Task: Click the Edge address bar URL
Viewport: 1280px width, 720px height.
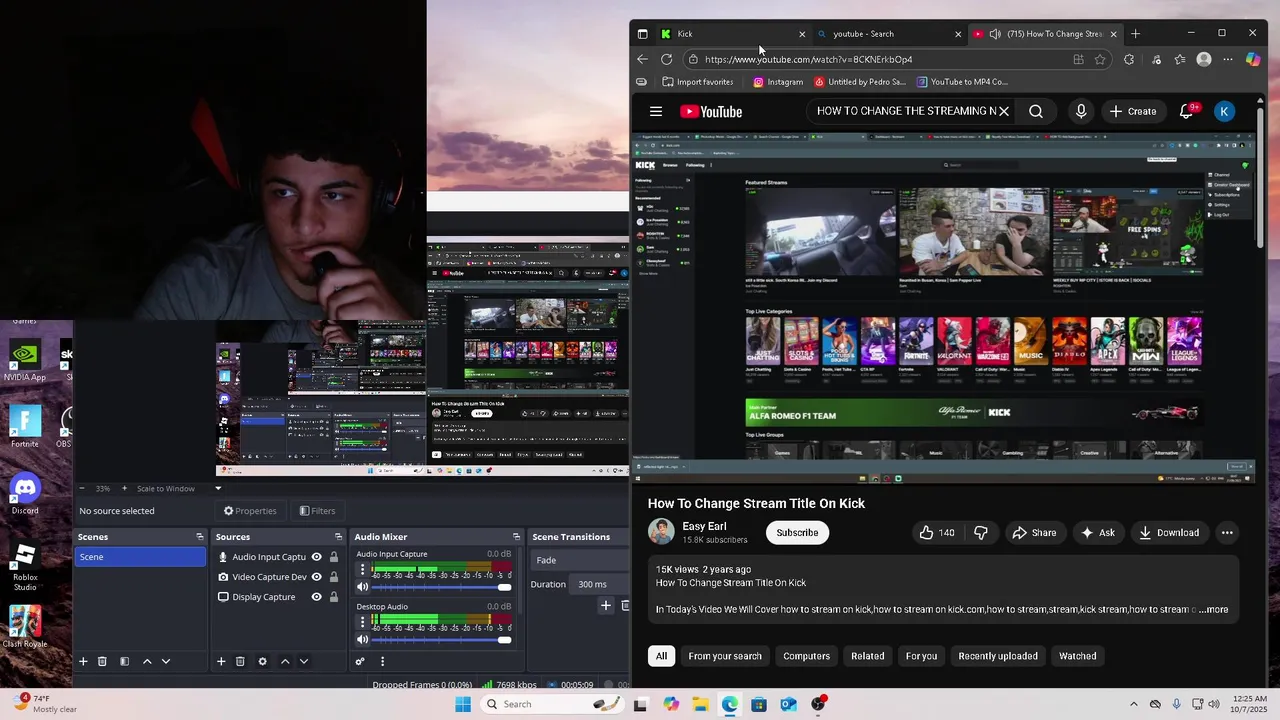Action: [x=808, y=59]
